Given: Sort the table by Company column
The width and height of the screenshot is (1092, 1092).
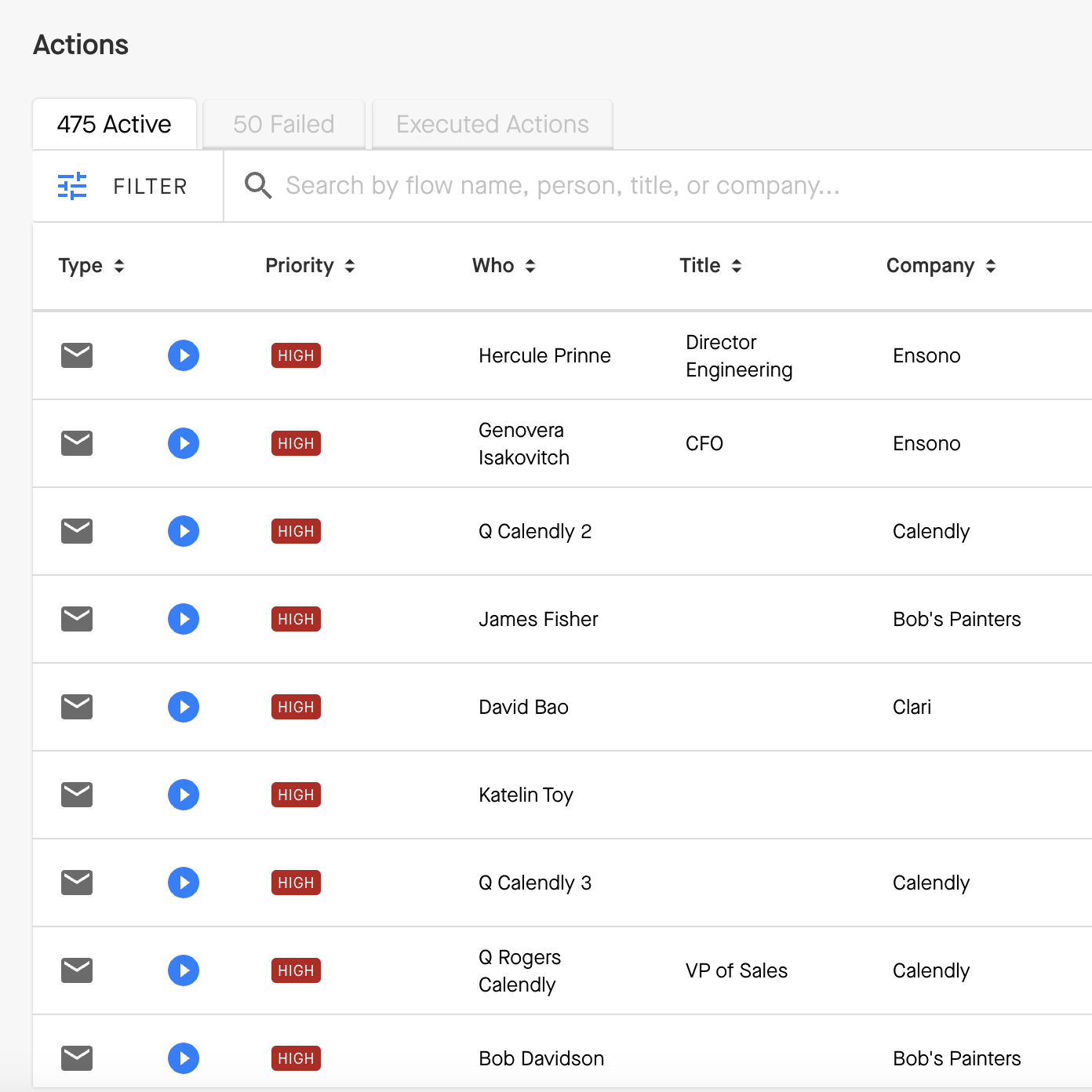Looking at the screenshot, I should 941,266.
